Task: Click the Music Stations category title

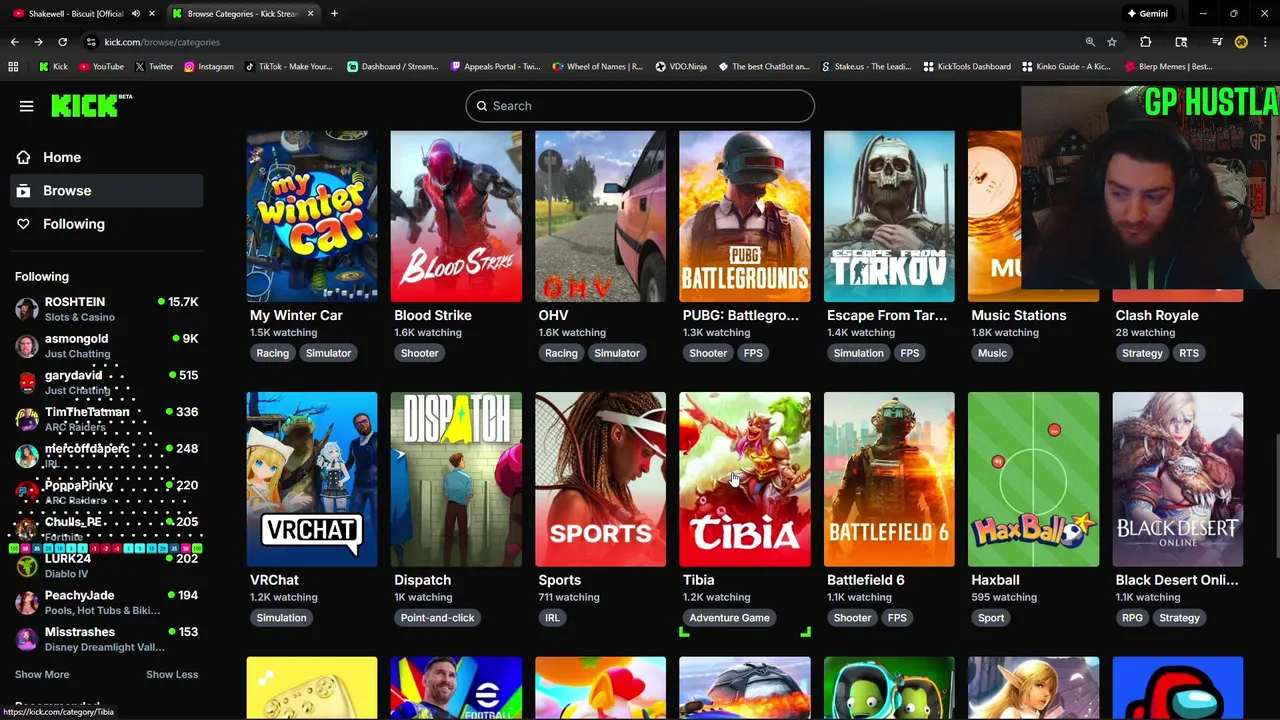Action: pyautogui.click(x=1018, y=315)
